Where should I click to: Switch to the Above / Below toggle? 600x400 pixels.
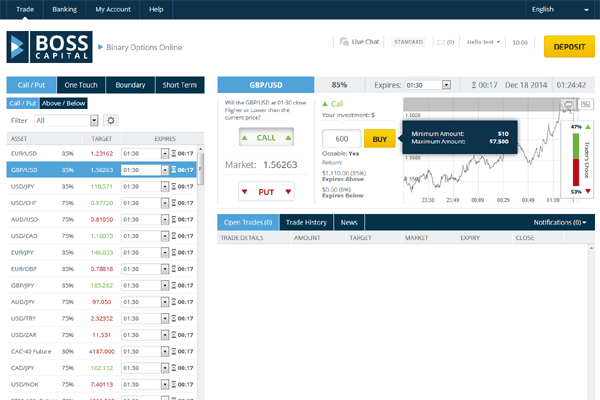pos(65,103)
